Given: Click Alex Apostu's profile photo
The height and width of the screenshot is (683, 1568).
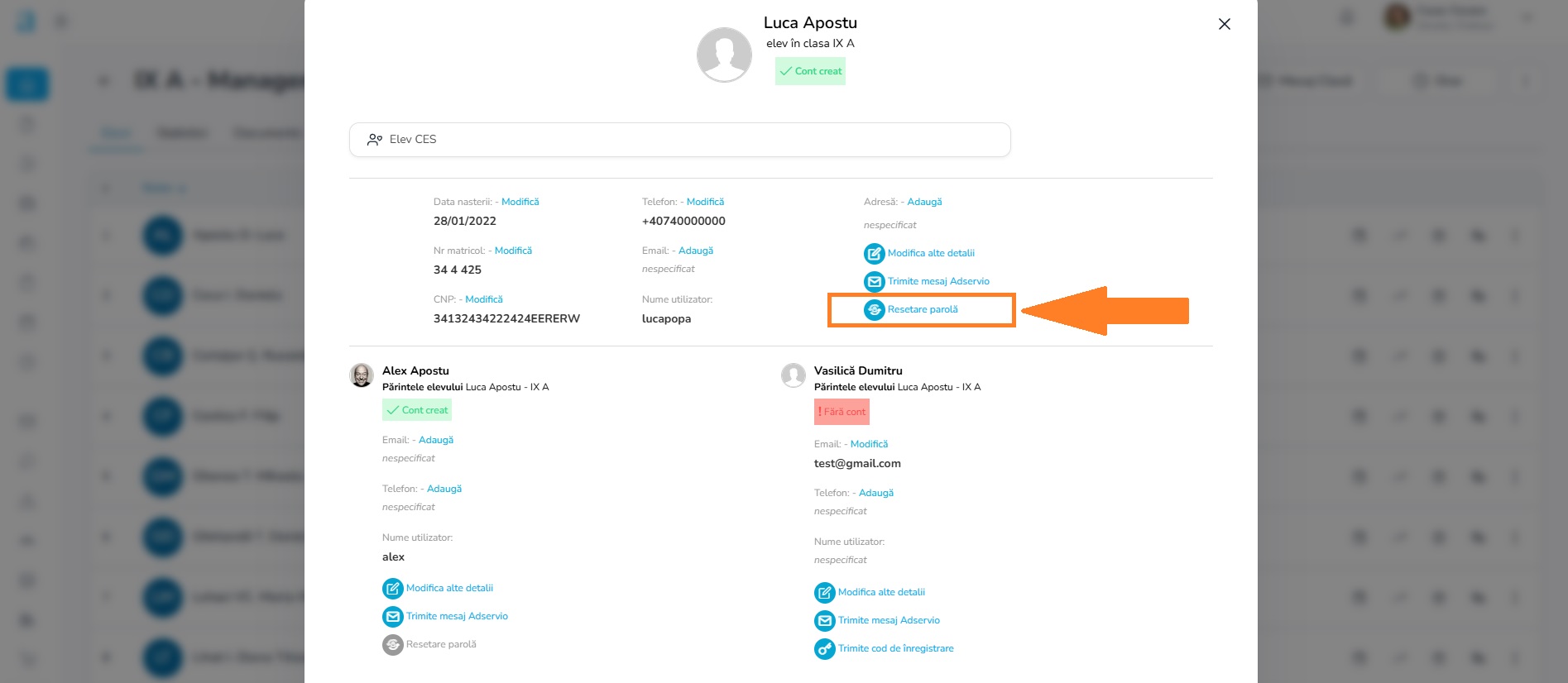Looking at the screenshot, I should (362, 375).
